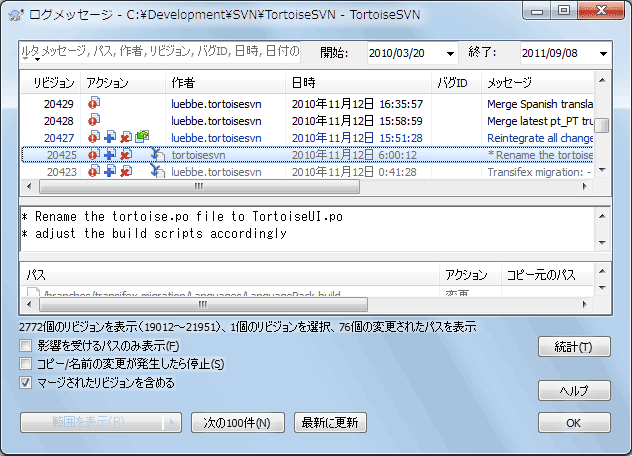Click the OK button

point(574,423)
